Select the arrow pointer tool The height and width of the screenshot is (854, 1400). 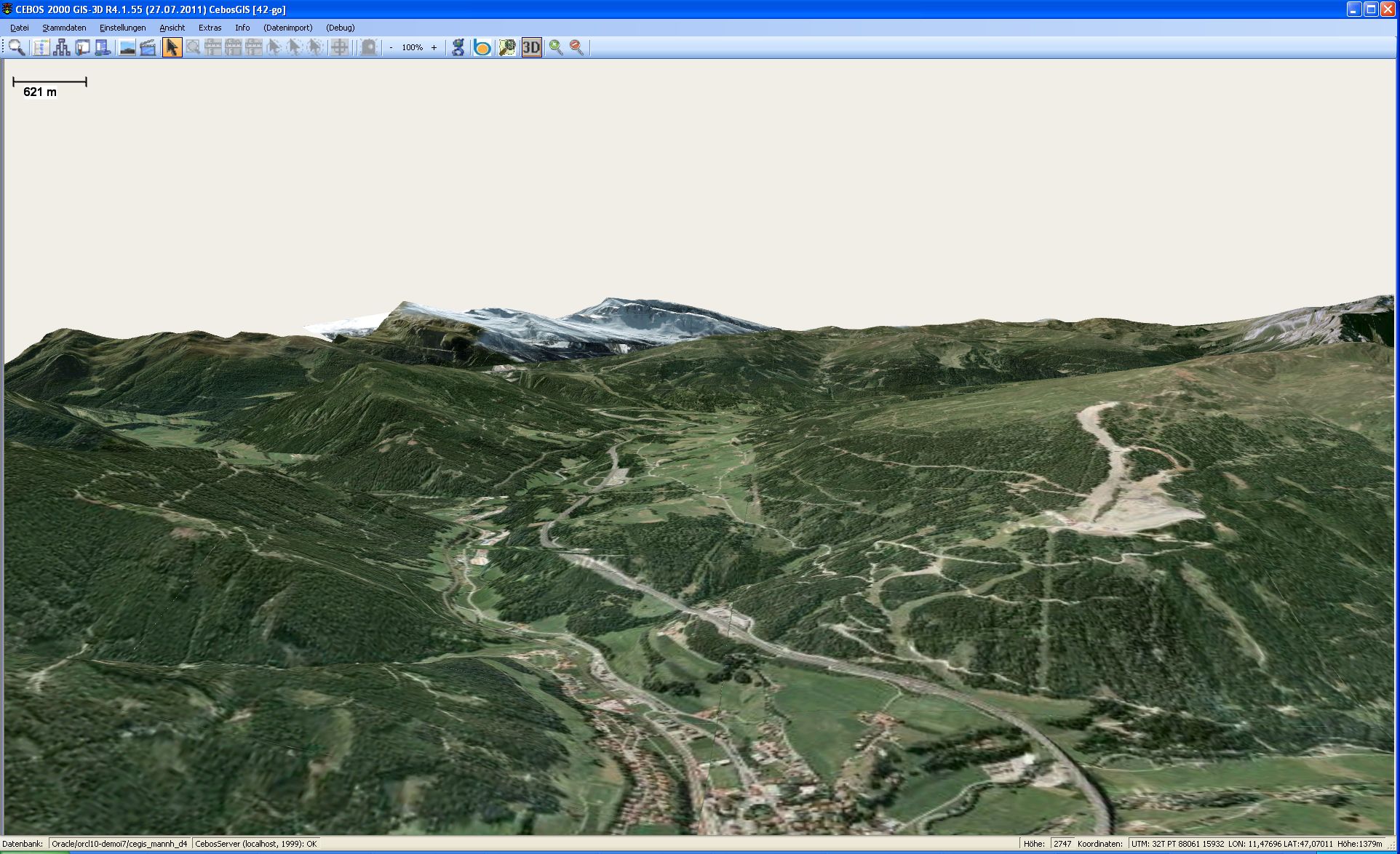[172, 48]
